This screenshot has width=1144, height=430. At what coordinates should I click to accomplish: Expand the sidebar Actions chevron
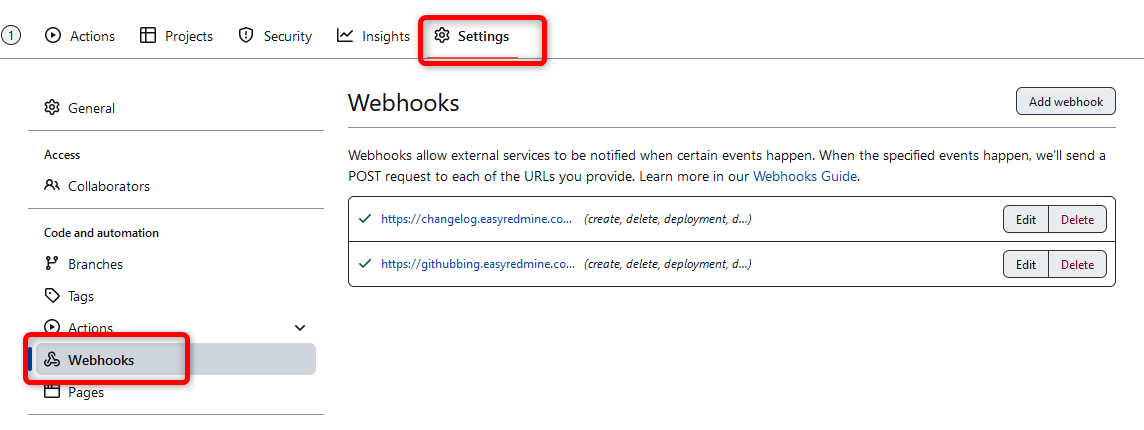click(299, 328)
